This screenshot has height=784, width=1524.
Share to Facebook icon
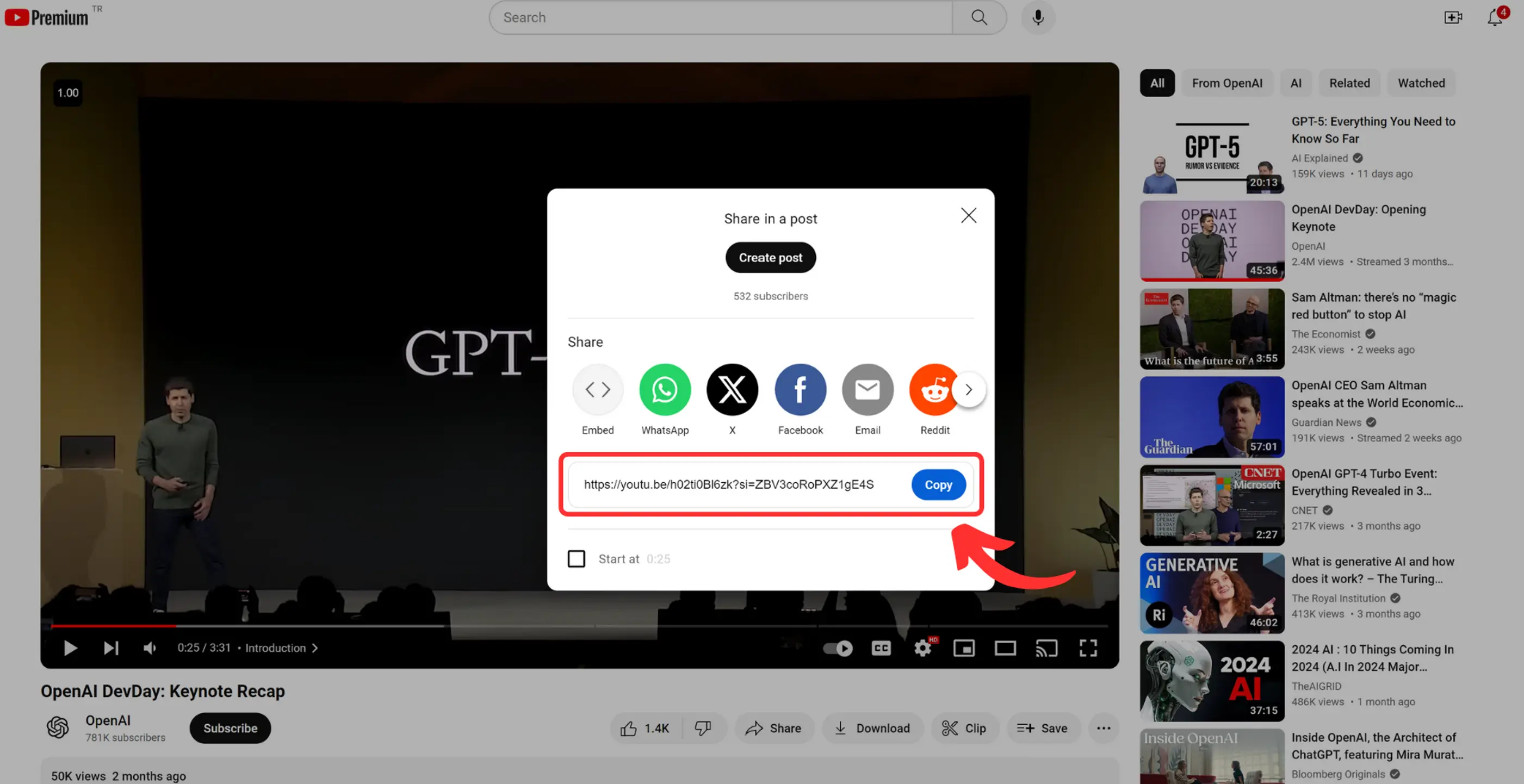(800, 389)
